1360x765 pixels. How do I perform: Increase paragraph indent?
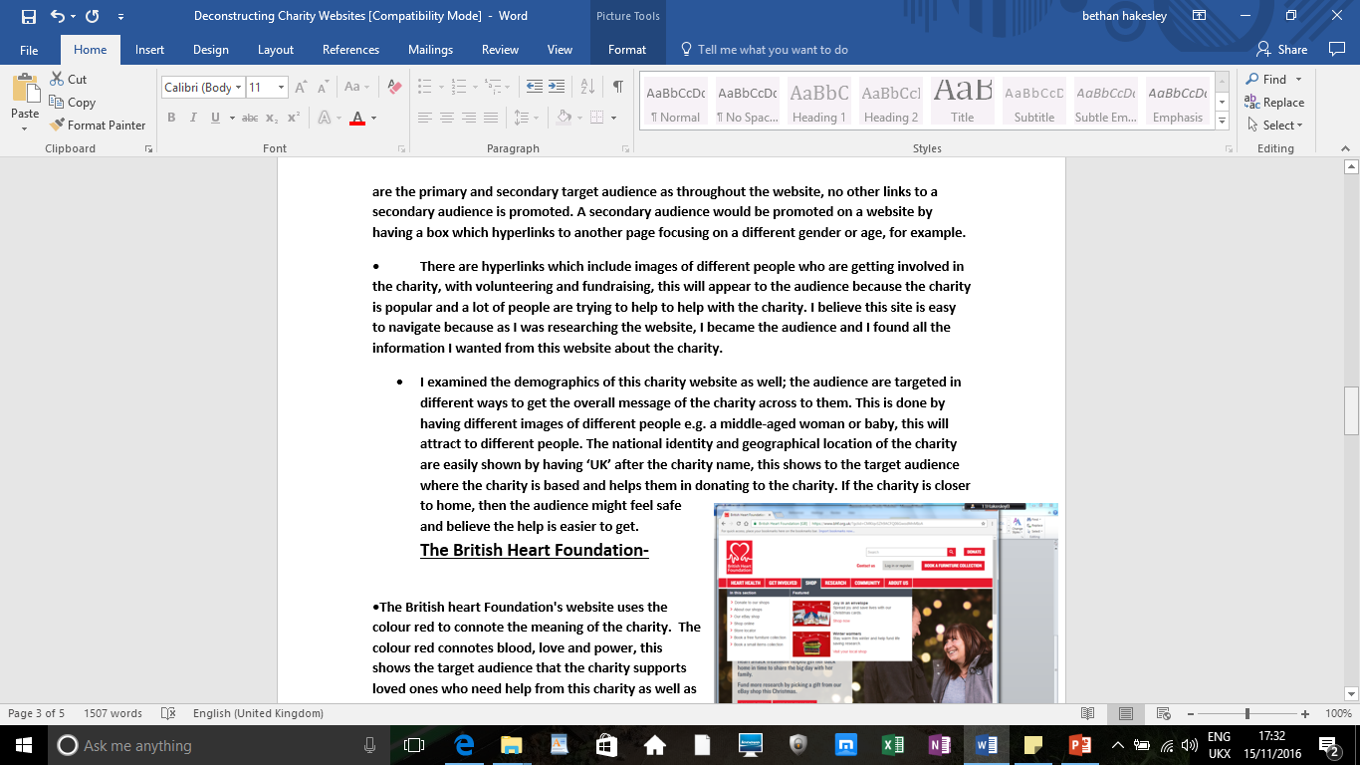tap(556, 87)
